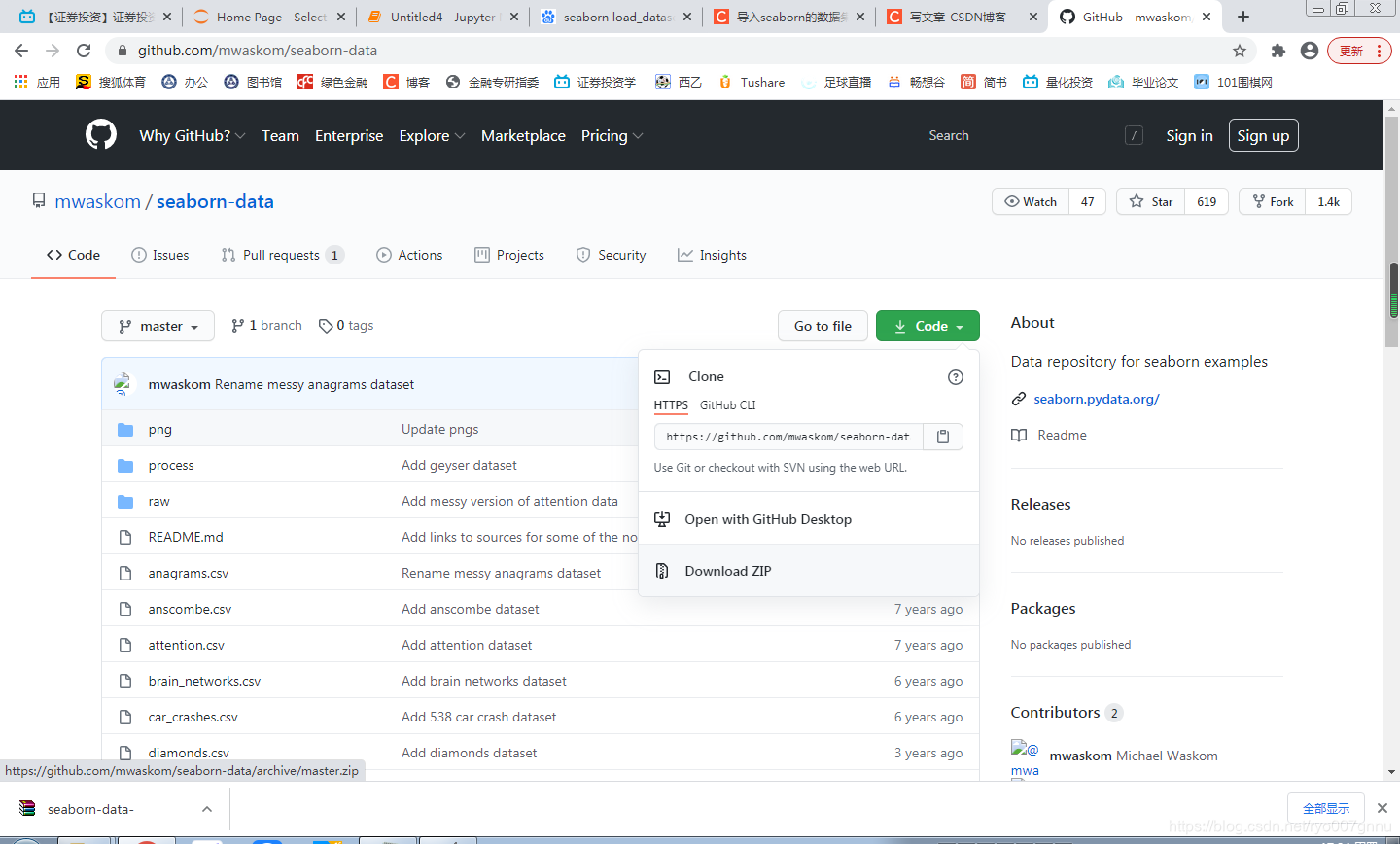This screenshot has height=844, width=1400.
Task: Open brain_networks.csv file
Action: pos(204,682)
